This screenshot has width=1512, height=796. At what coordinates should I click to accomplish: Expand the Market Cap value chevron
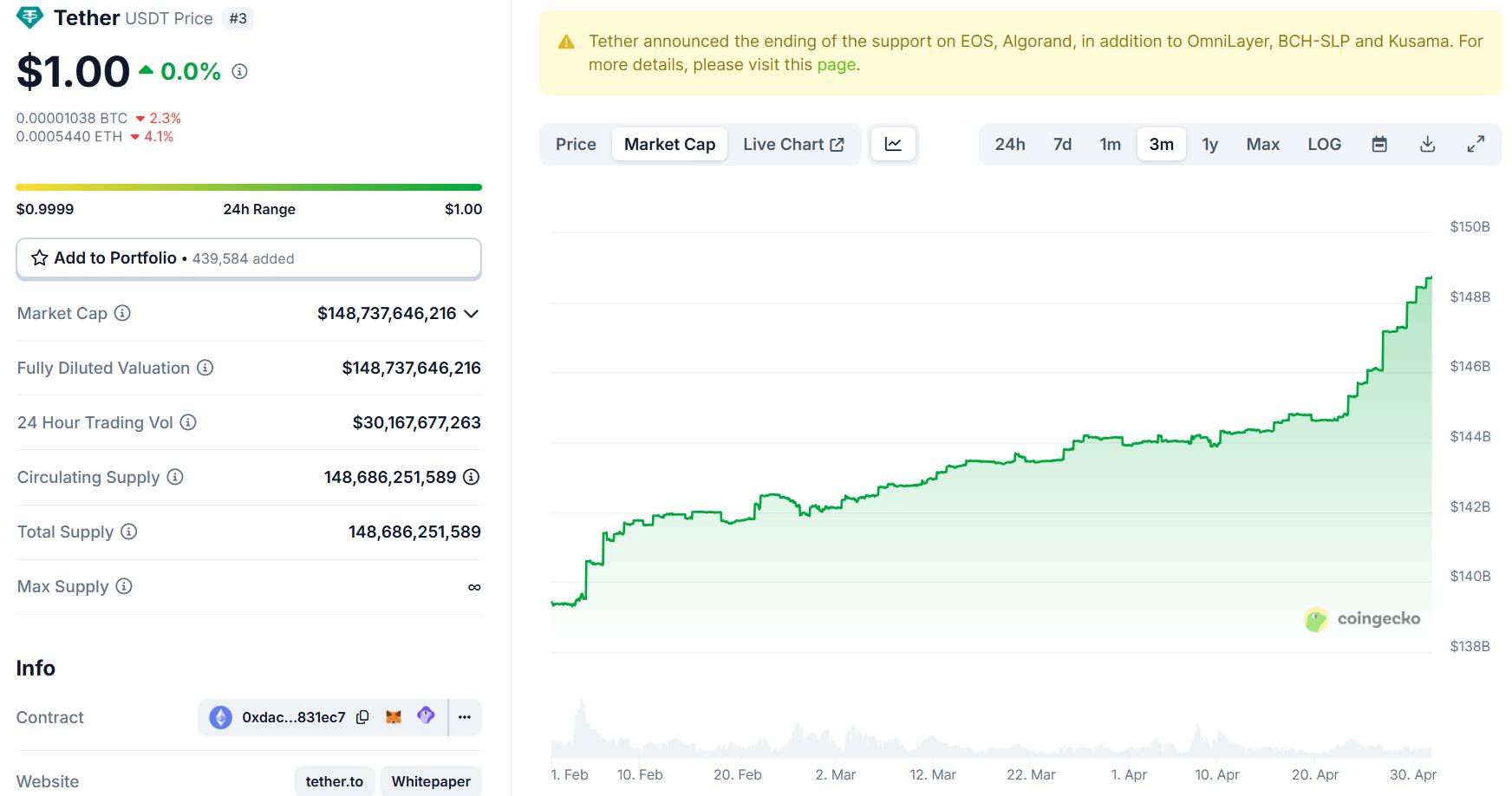click(x=472, y=314)
